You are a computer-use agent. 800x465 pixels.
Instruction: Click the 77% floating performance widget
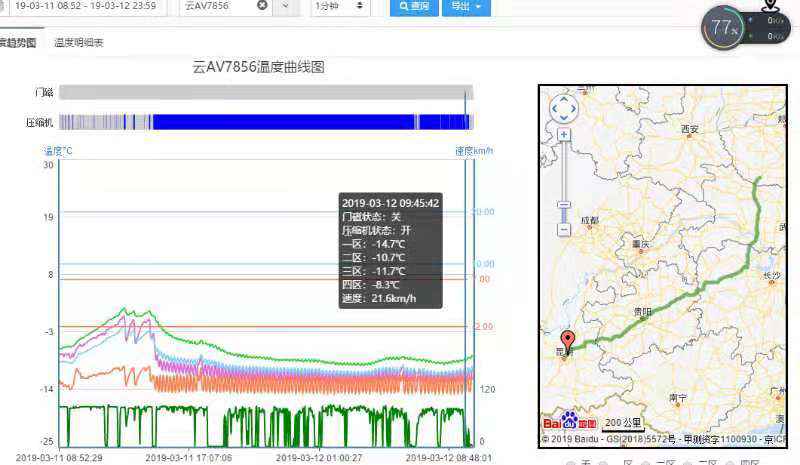(x=722, y=28)
